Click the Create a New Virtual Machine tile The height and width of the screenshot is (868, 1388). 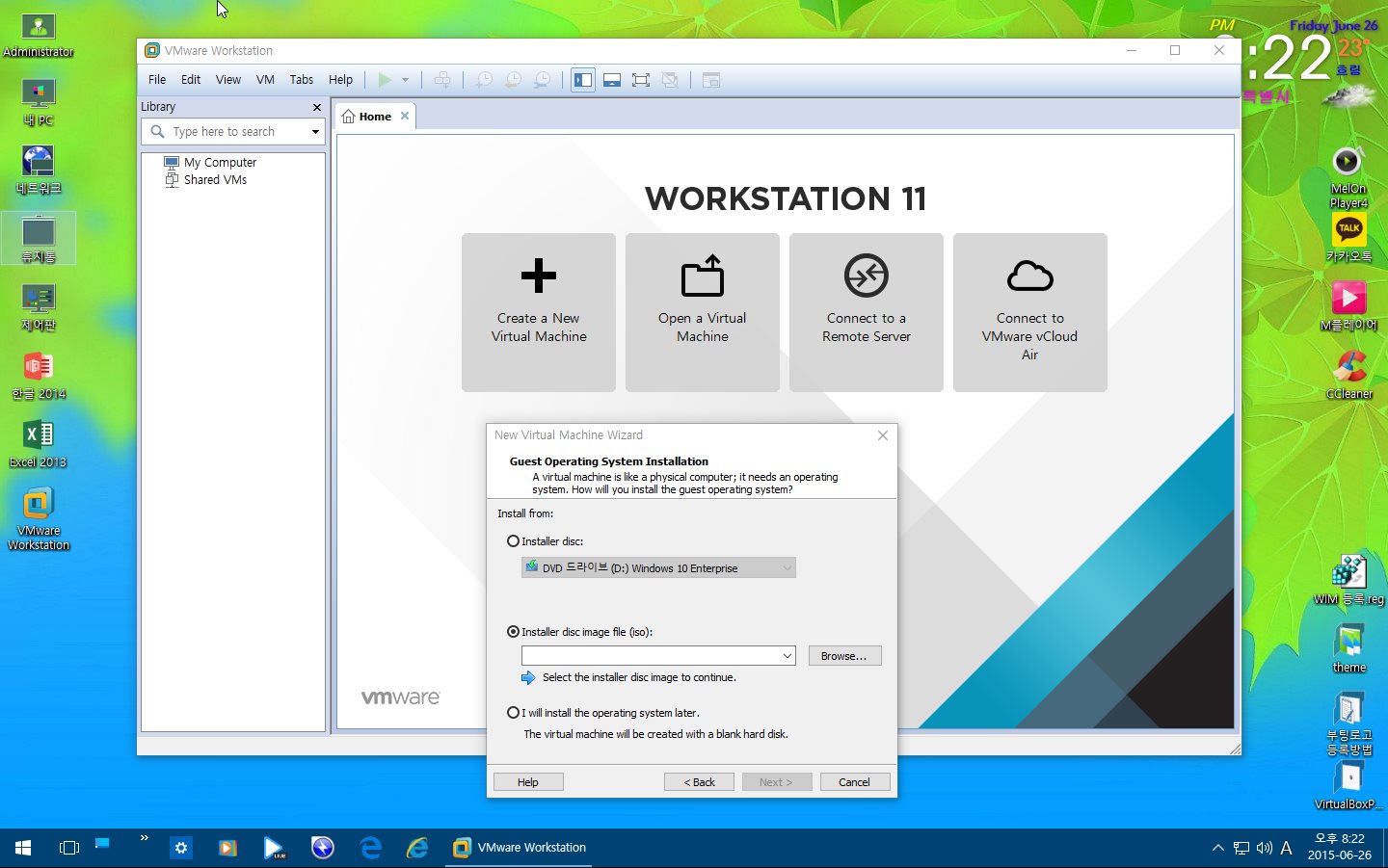[539, 312]
